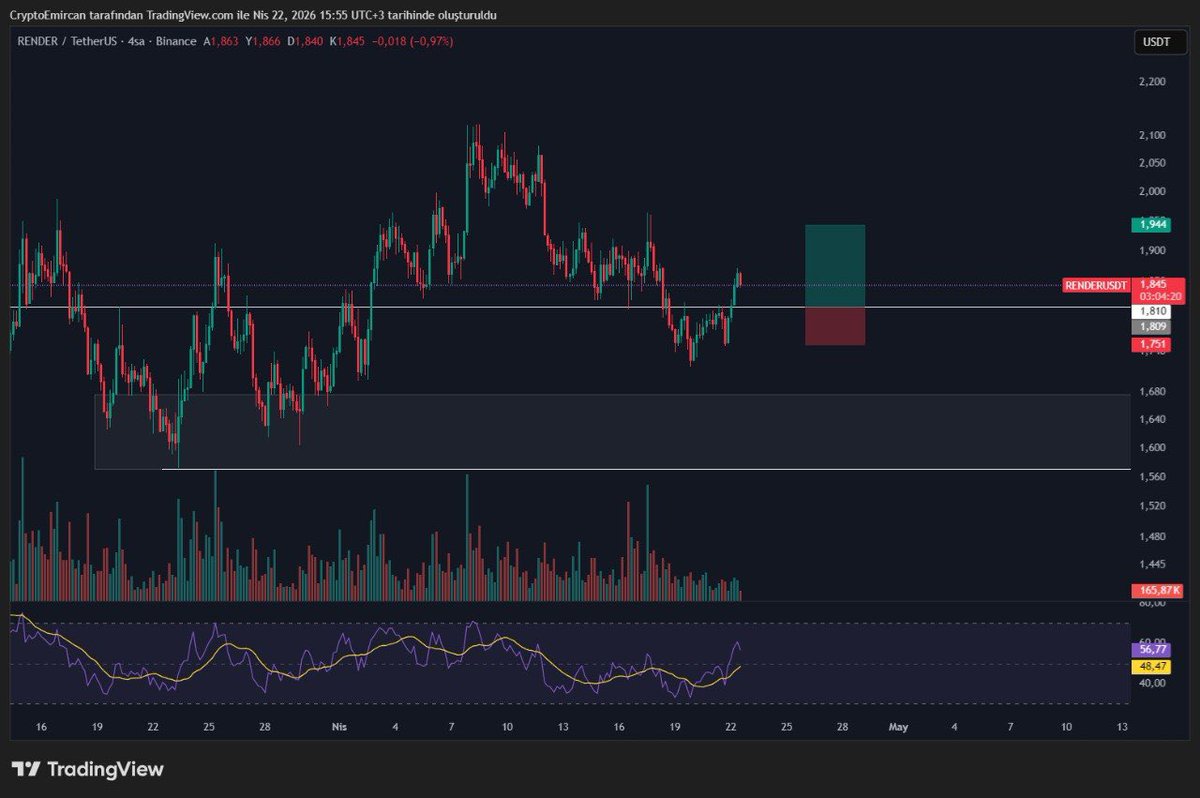Click the TradingView logo at bottom left

point(87,770)
